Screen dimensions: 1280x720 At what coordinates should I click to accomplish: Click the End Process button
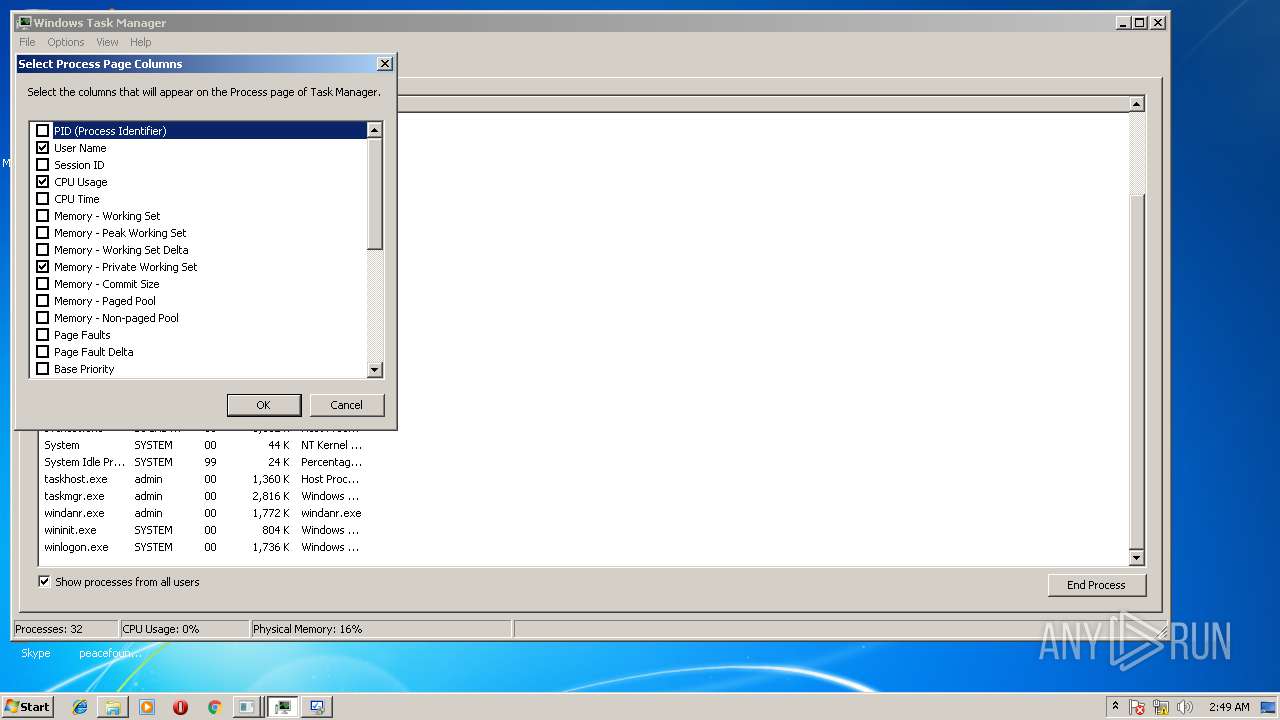[1096, 585]
